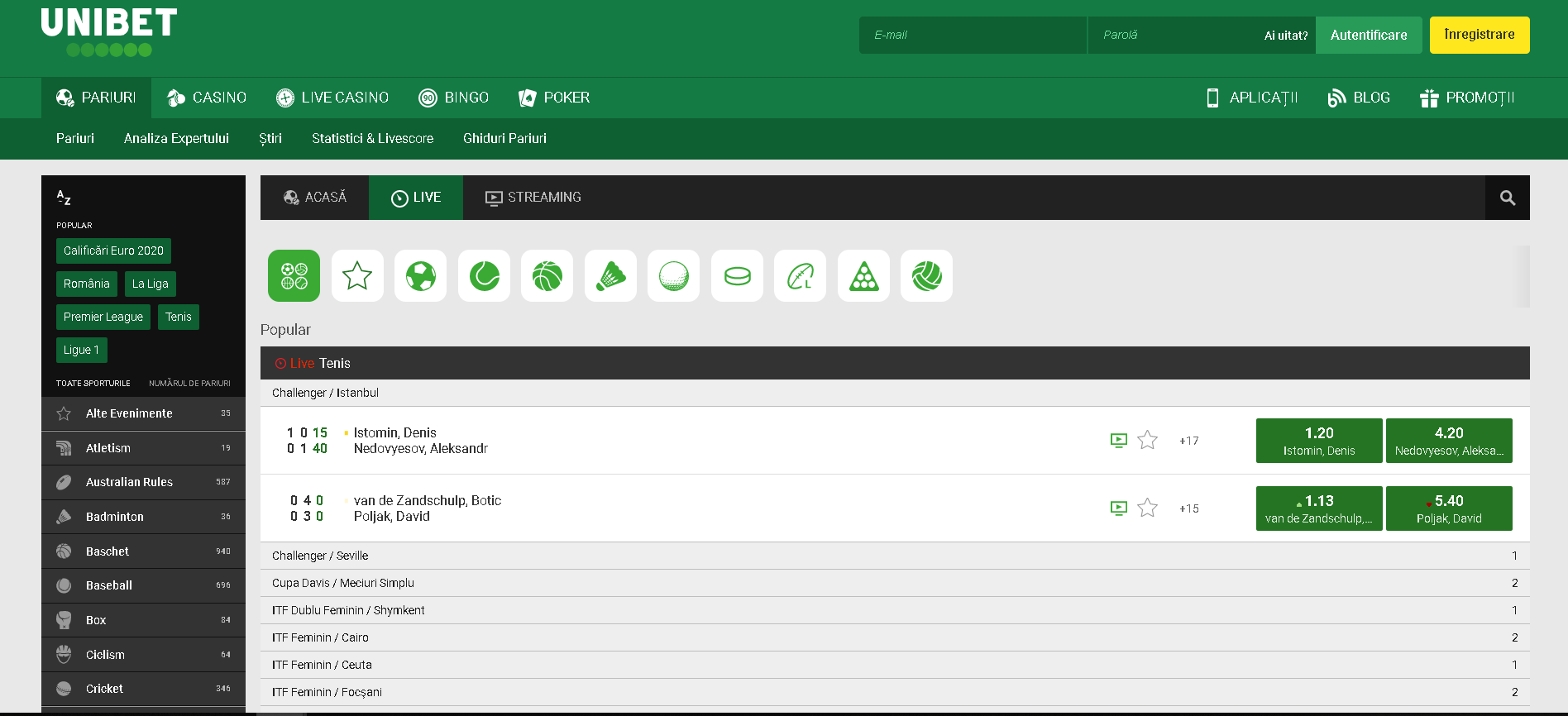Open Statistici & Livescore link
Viewport: 1568px width, 716px height.
pos(372,138)
